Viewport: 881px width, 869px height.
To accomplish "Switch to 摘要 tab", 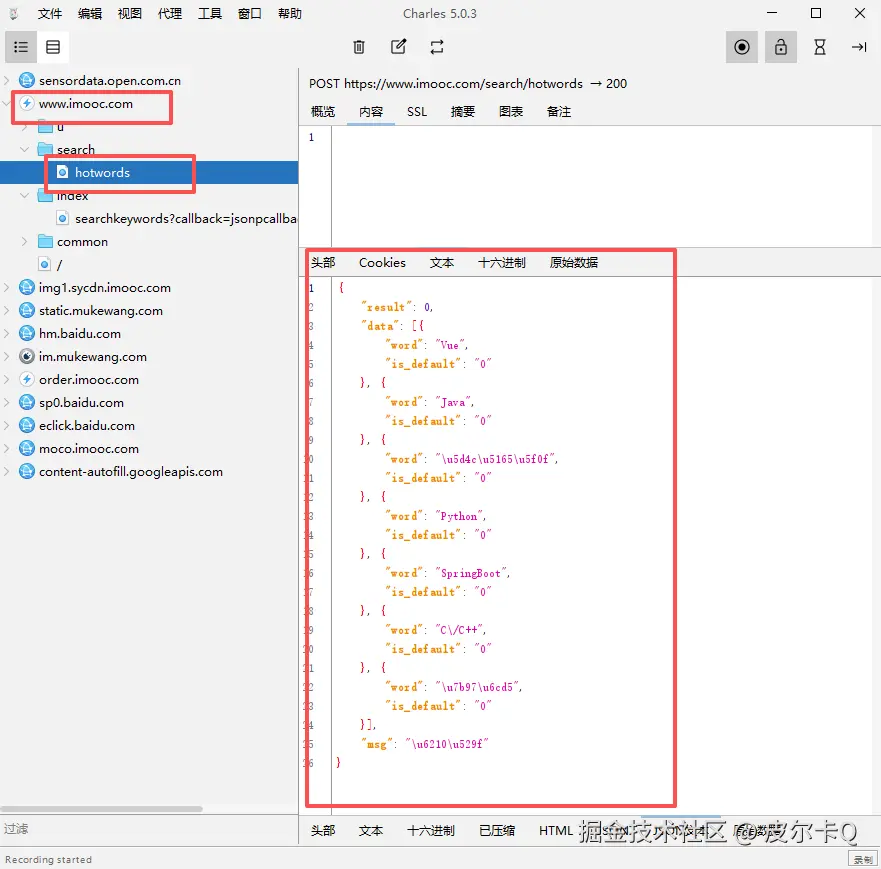I will click(463, 112).
